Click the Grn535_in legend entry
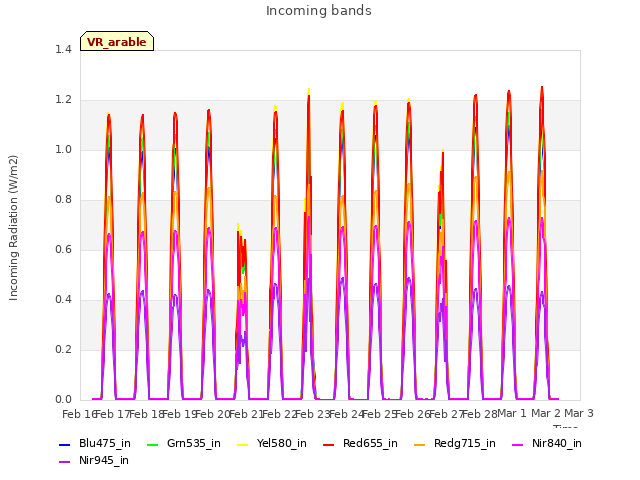The height and width of the screenshot is (480, 640). [x=184, y=443]
